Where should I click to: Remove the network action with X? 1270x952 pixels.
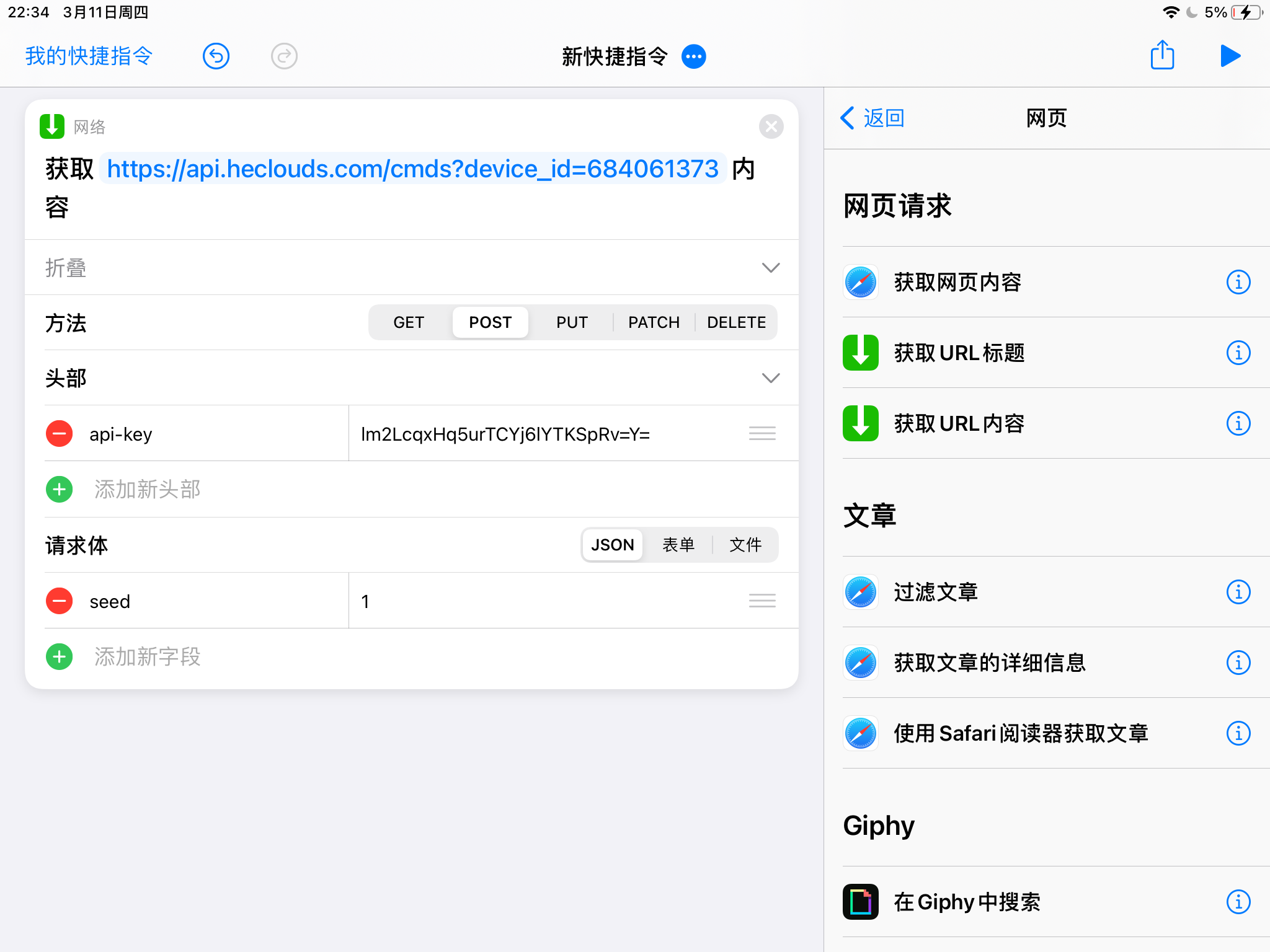(771, 126)
